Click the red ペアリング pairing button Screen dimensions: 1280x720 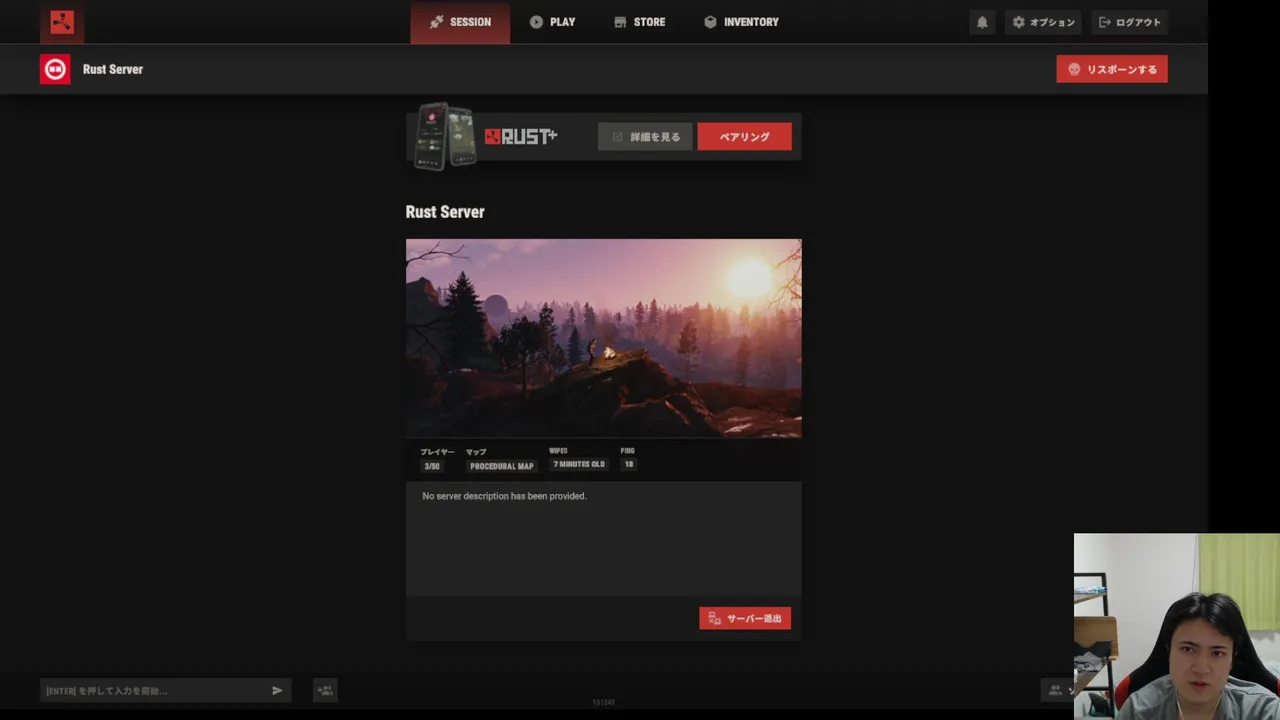click(x=744, y=137)
